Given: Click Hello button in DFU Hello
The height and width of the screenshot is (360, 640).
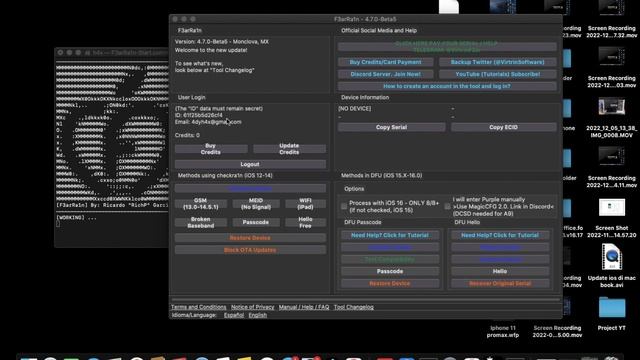Looking at the screenshot, I should 500,271.
